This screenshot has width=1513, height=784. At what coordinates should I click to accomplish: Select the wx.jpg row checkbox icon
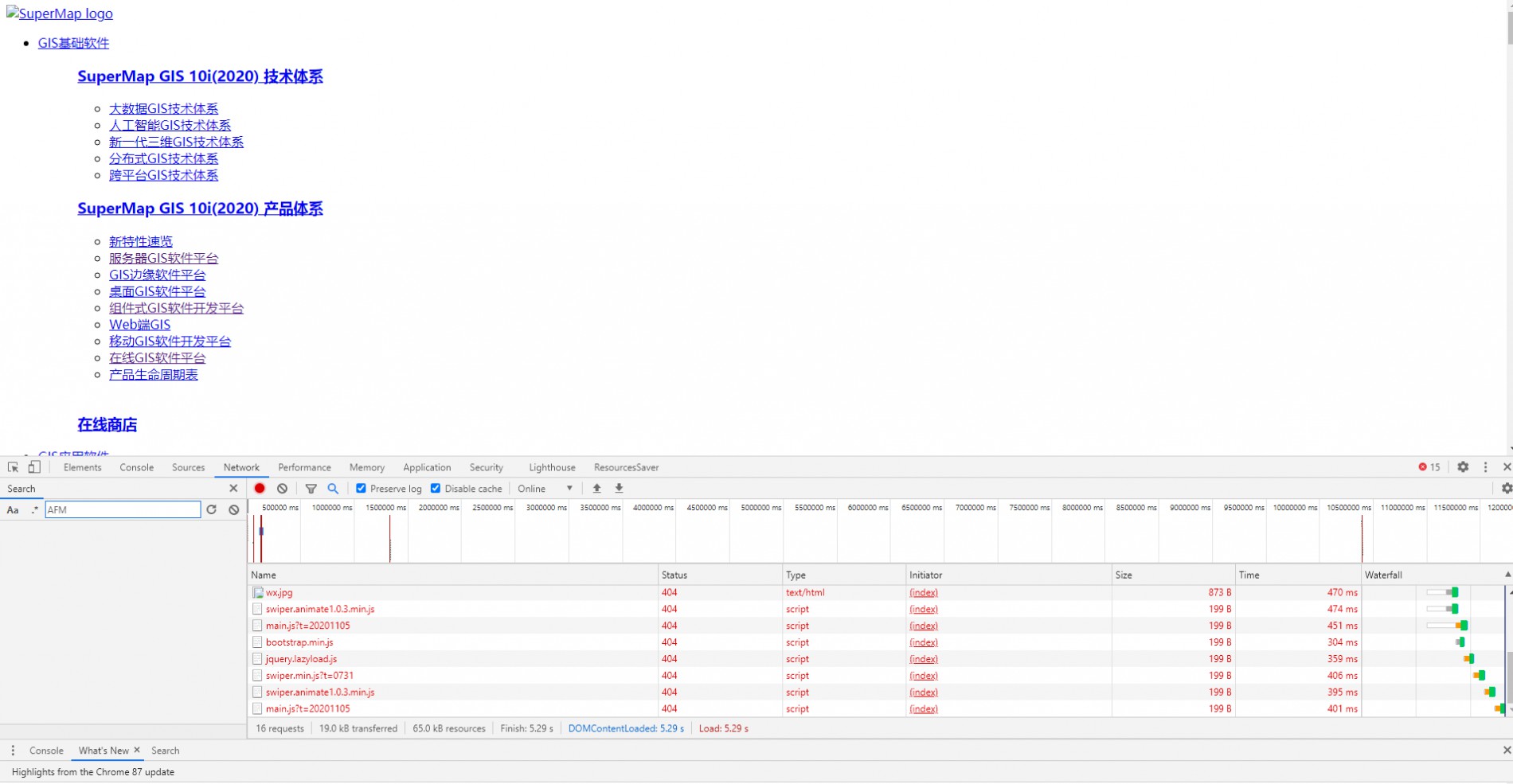[257, 592]
